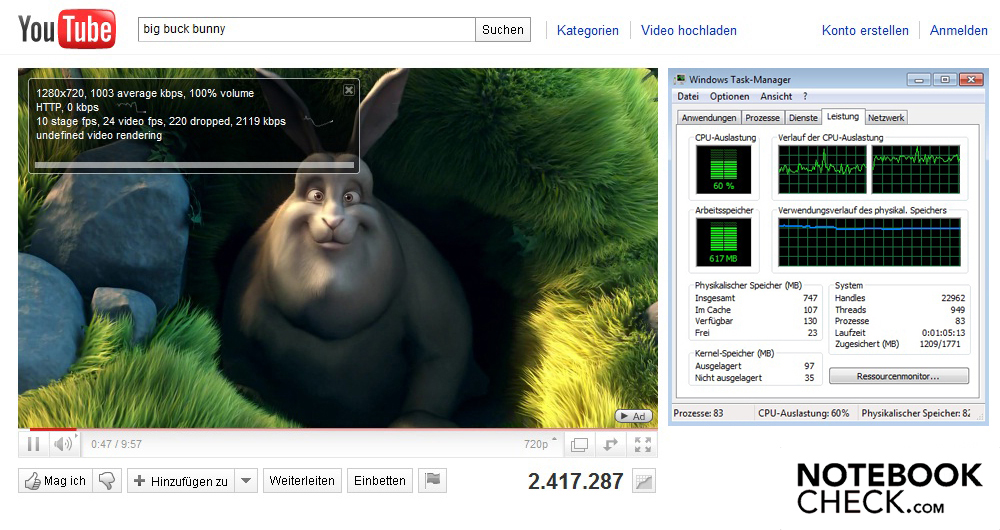Close the Windows Task-Manager window
This screenshot has height=530, width=1000.
[971, 80]
